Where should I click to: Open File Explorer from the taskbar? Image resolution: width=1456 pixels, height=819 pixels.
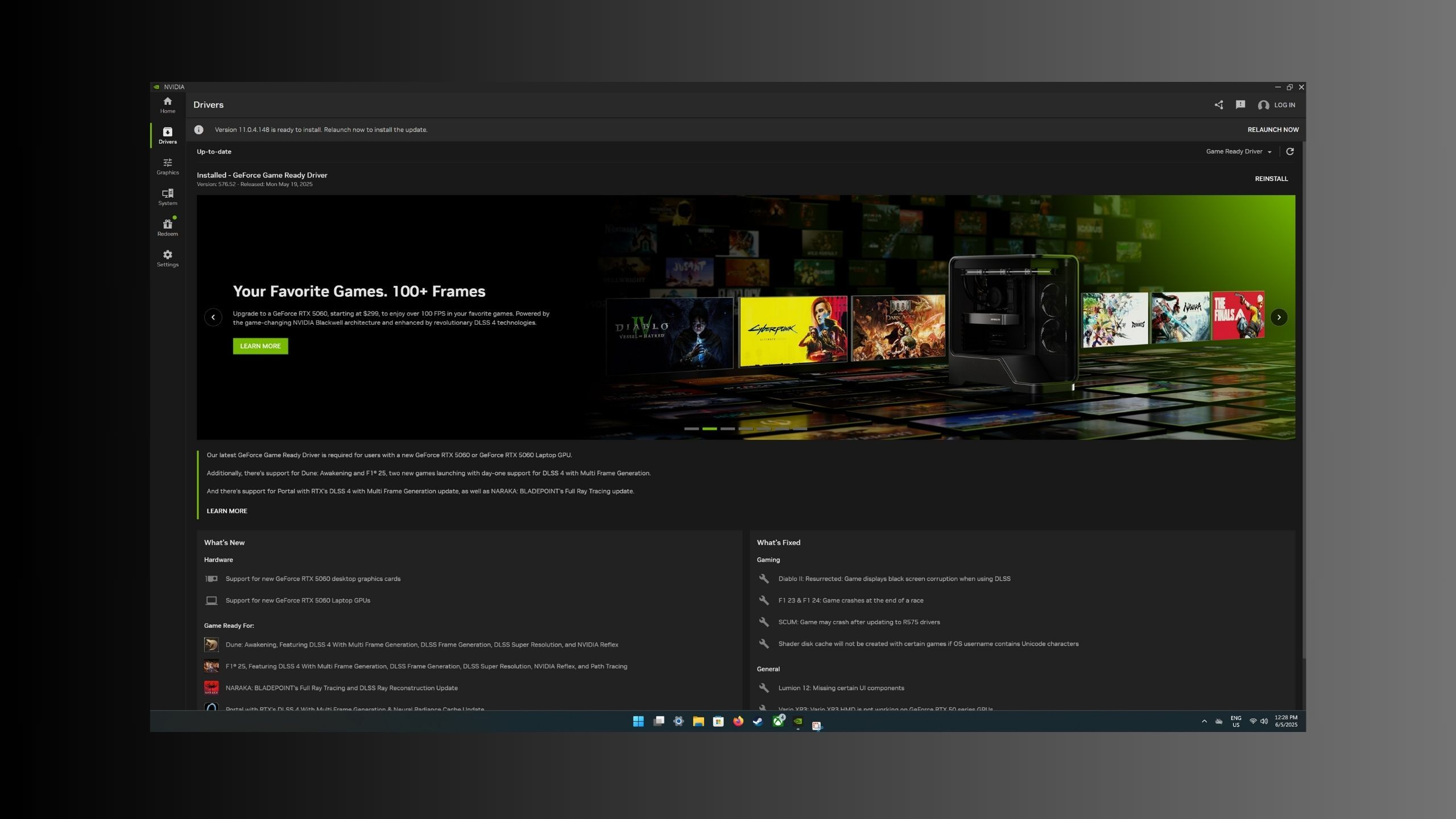point(698,721)
